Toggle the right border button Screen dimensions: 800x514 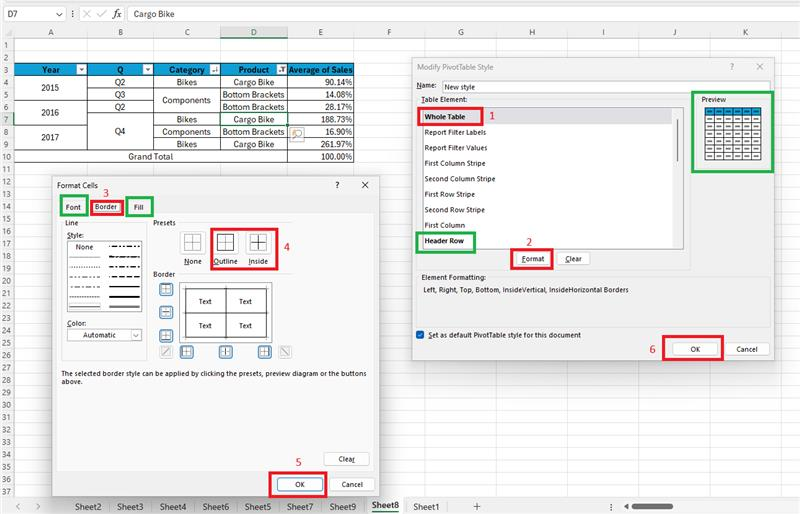264,351
